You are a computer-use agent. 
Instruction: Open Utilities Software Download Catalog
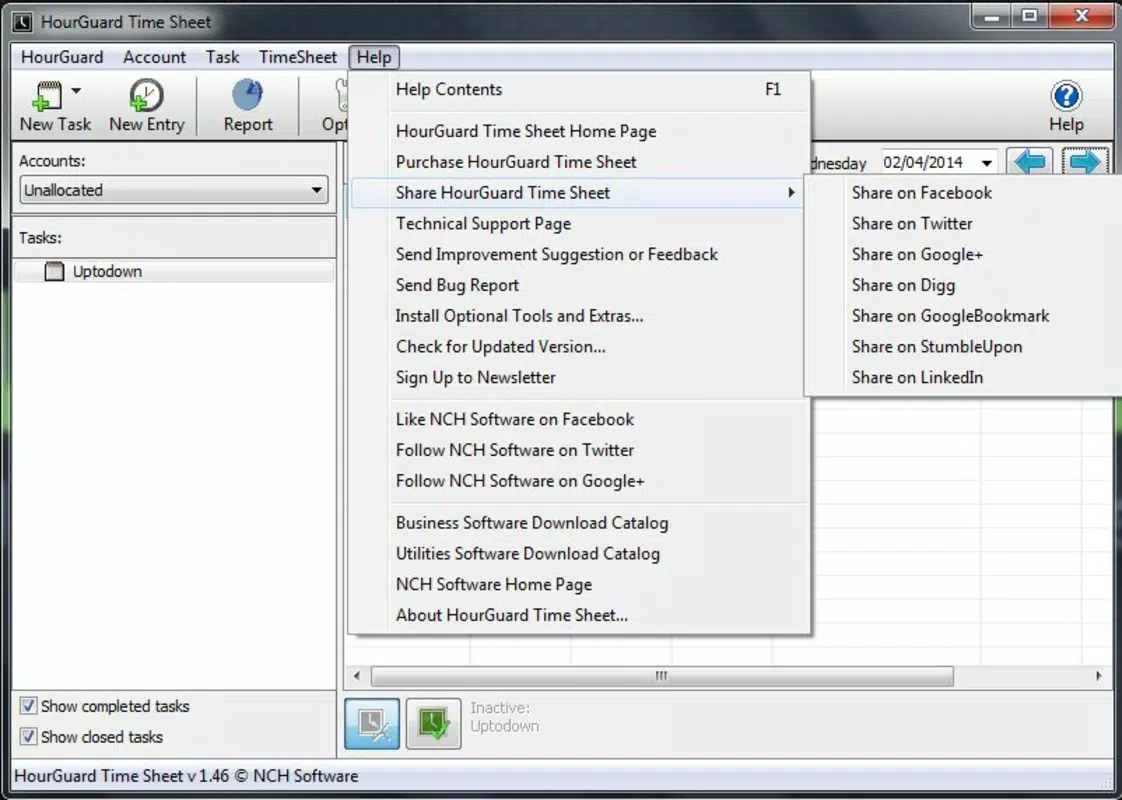click(580, 554)
